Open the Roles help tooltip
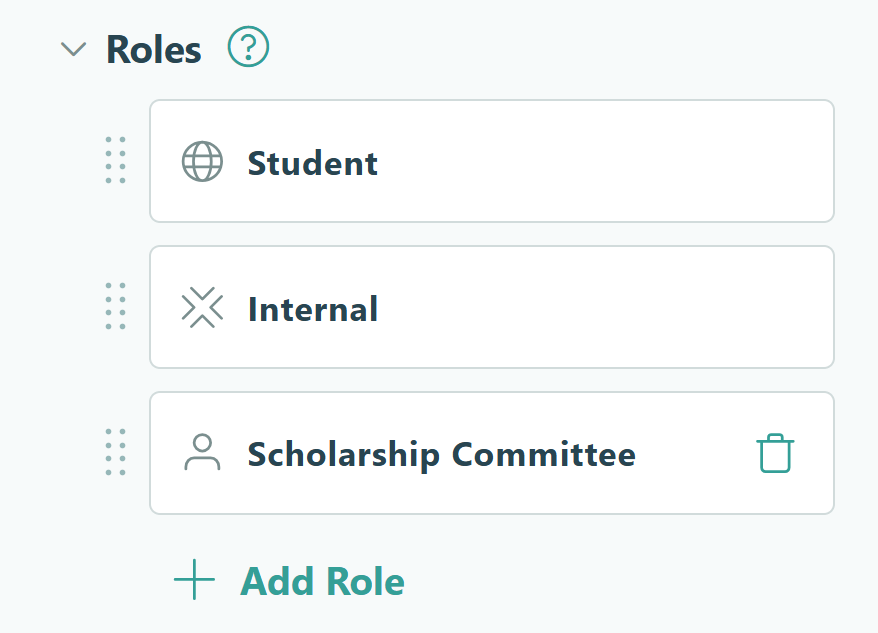 [248, 47]
